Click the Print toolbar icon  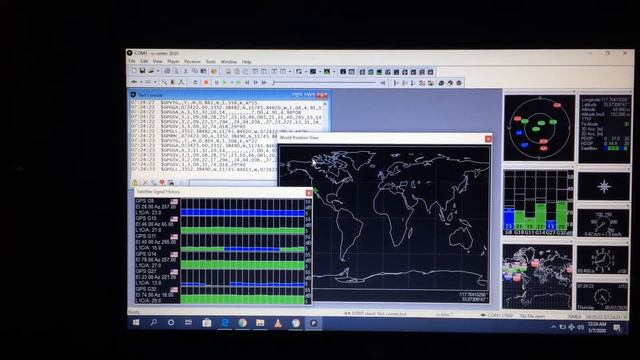pyautogui.click(x=167, y=71)
